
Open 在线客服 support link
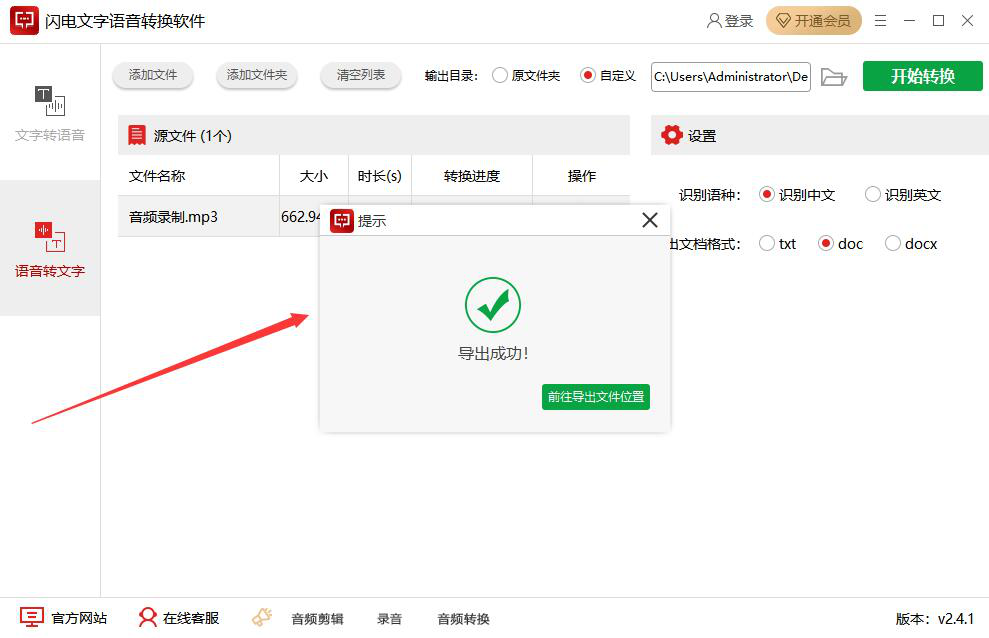190,618
